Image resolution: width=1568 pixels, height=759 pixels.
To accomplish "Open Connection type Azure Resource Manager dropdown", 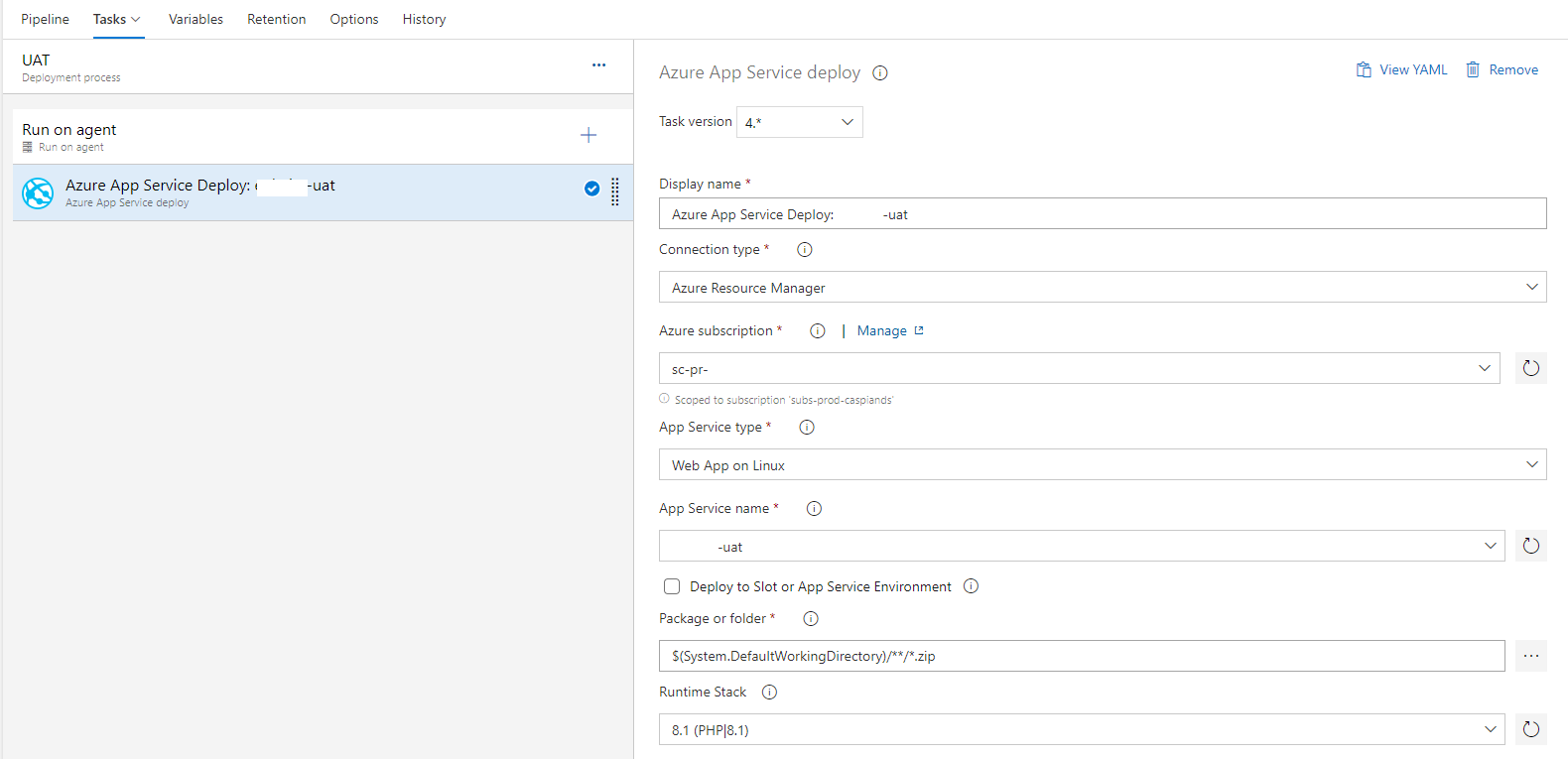I will [1103, 287].
